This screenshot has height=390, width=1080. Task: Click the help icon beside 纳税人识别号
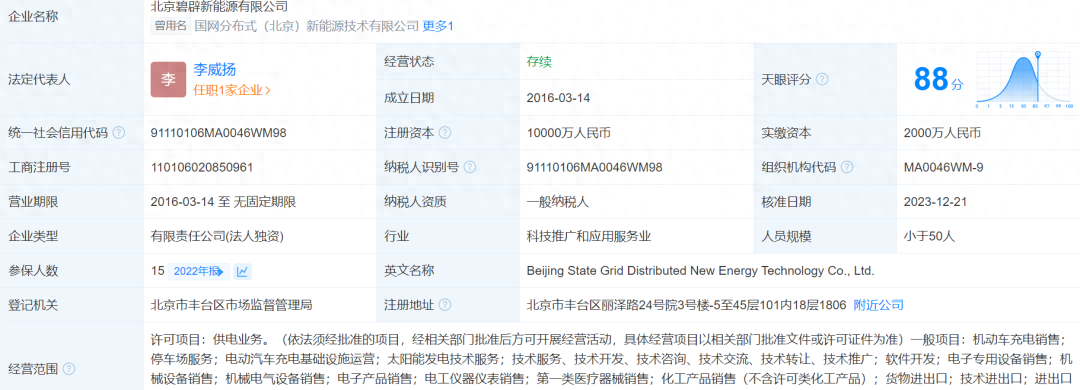pos(470,167)
